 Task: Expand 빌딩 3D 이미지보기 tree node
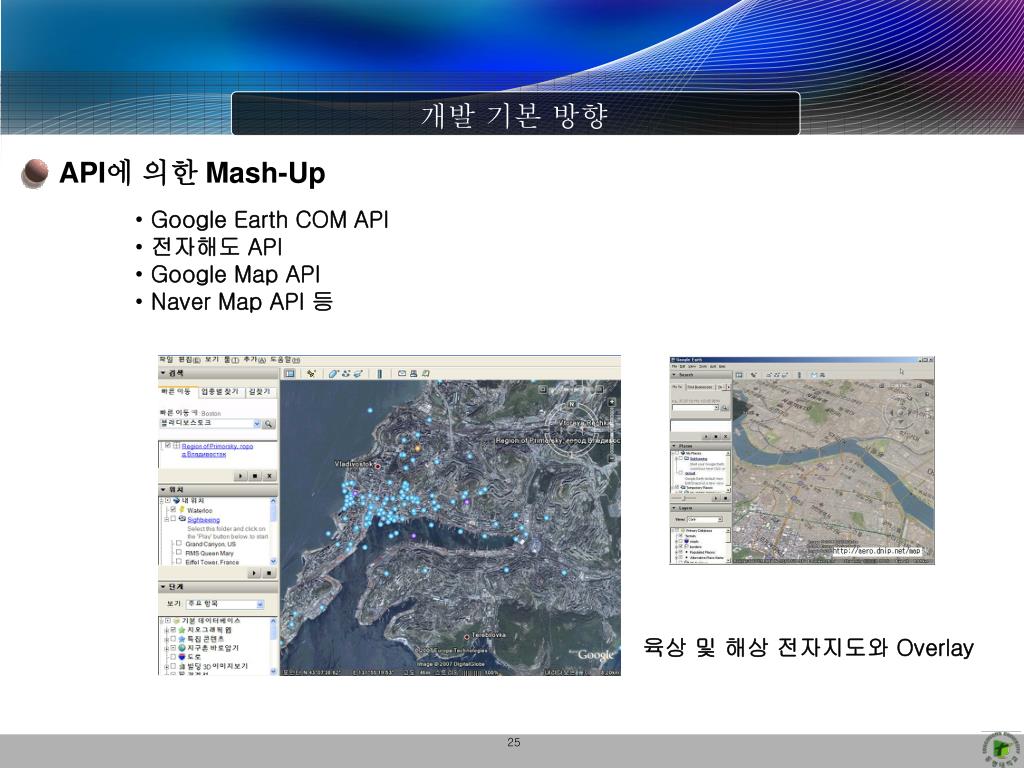(x=167, y=667)
